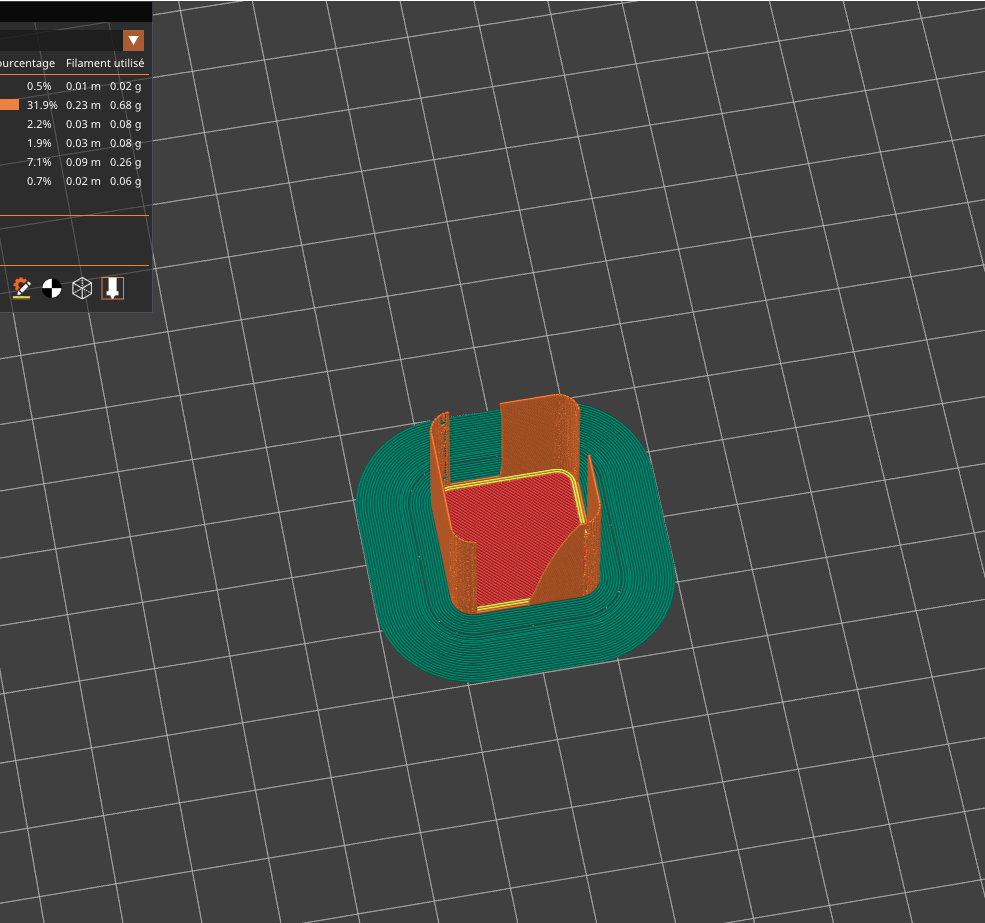Click the 0.23 m filament length value
Viewport: 985px width, 923px height.
point(83,106)
